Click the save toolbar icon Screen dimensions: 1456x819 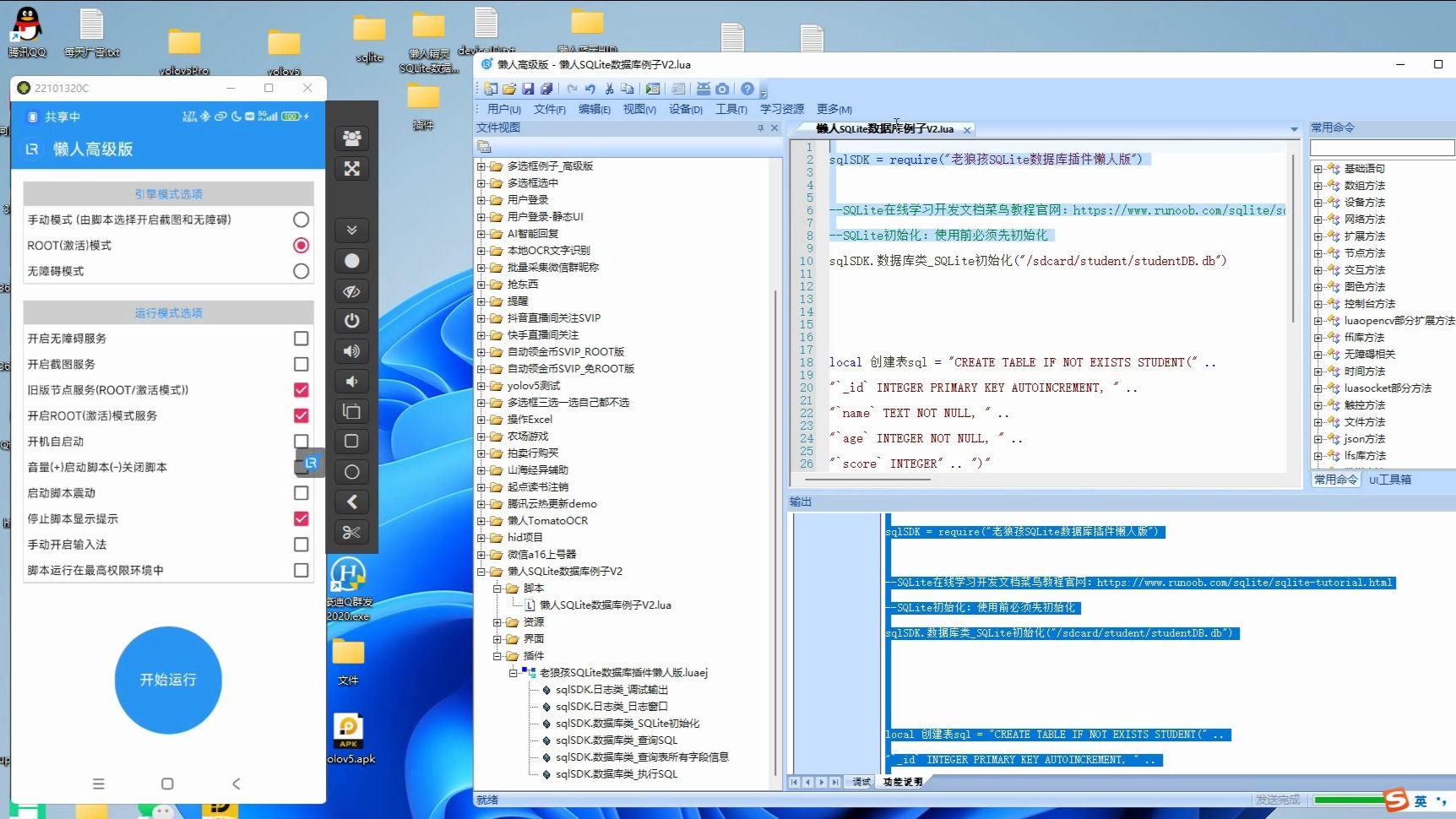(x=528, y=89)
